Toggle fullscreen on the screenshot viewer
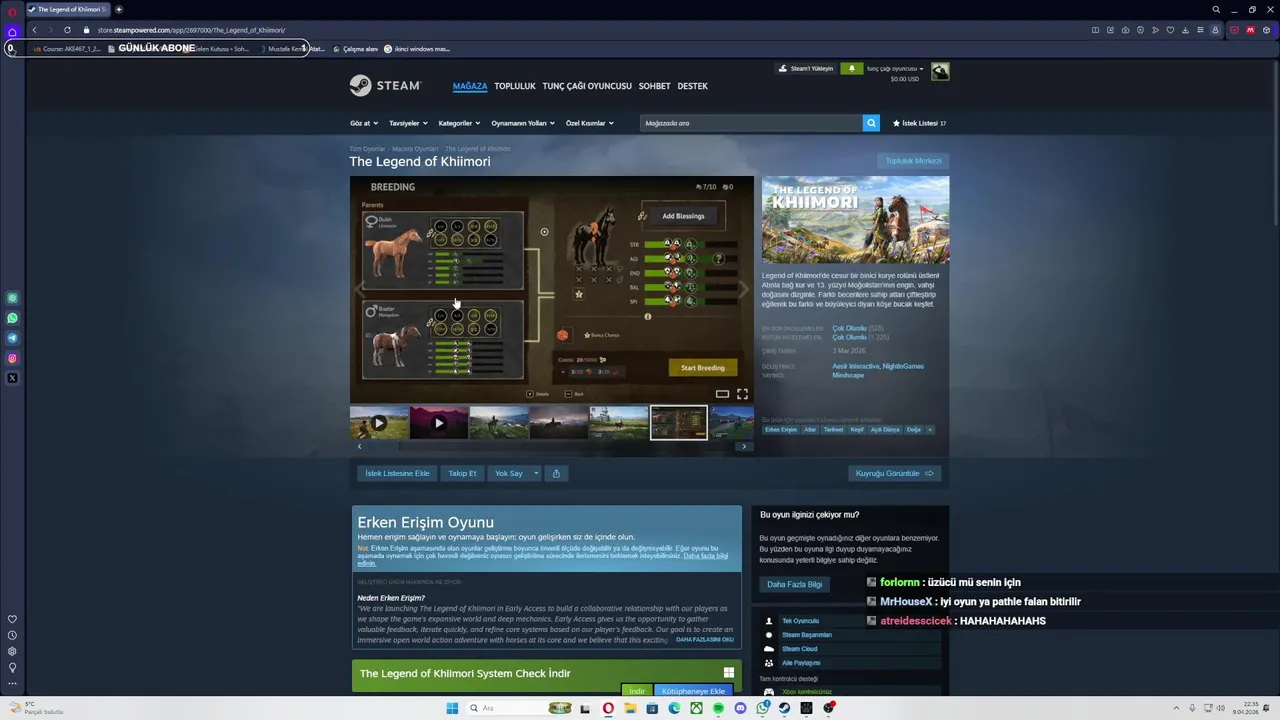This screenshot has height=720, width=1280. (742, 394)
